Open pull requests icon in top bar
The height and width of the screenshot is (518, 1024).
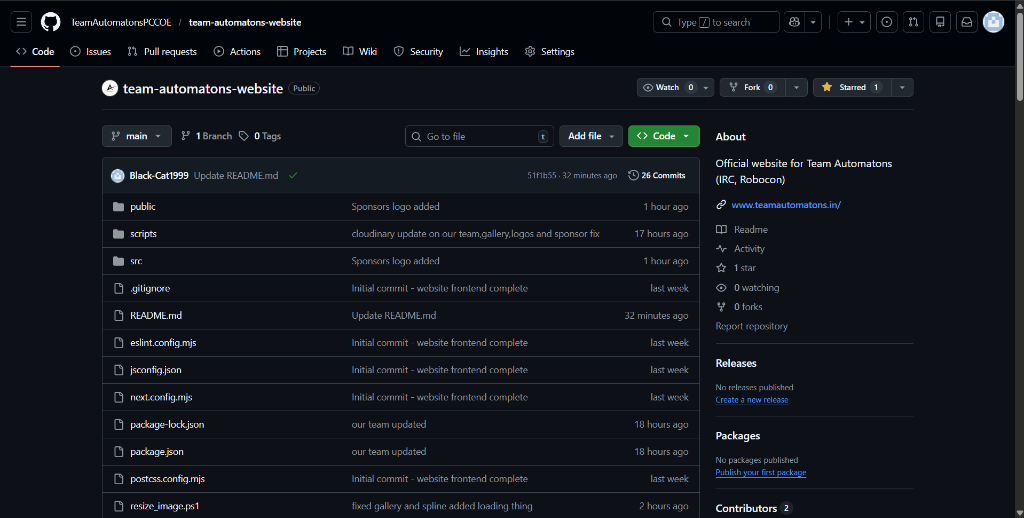913,22
